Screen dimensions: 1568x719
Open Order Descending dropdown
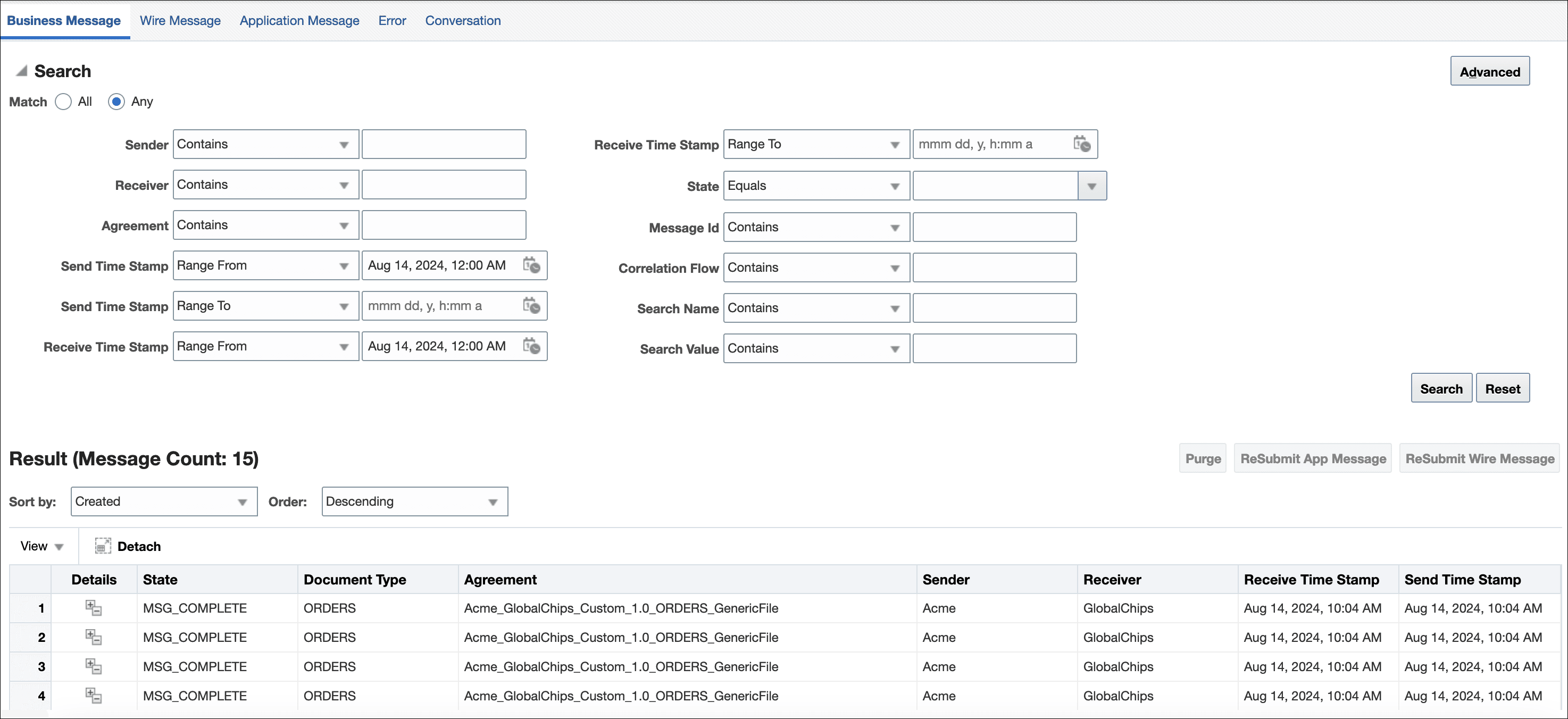[x=414, y=501]
